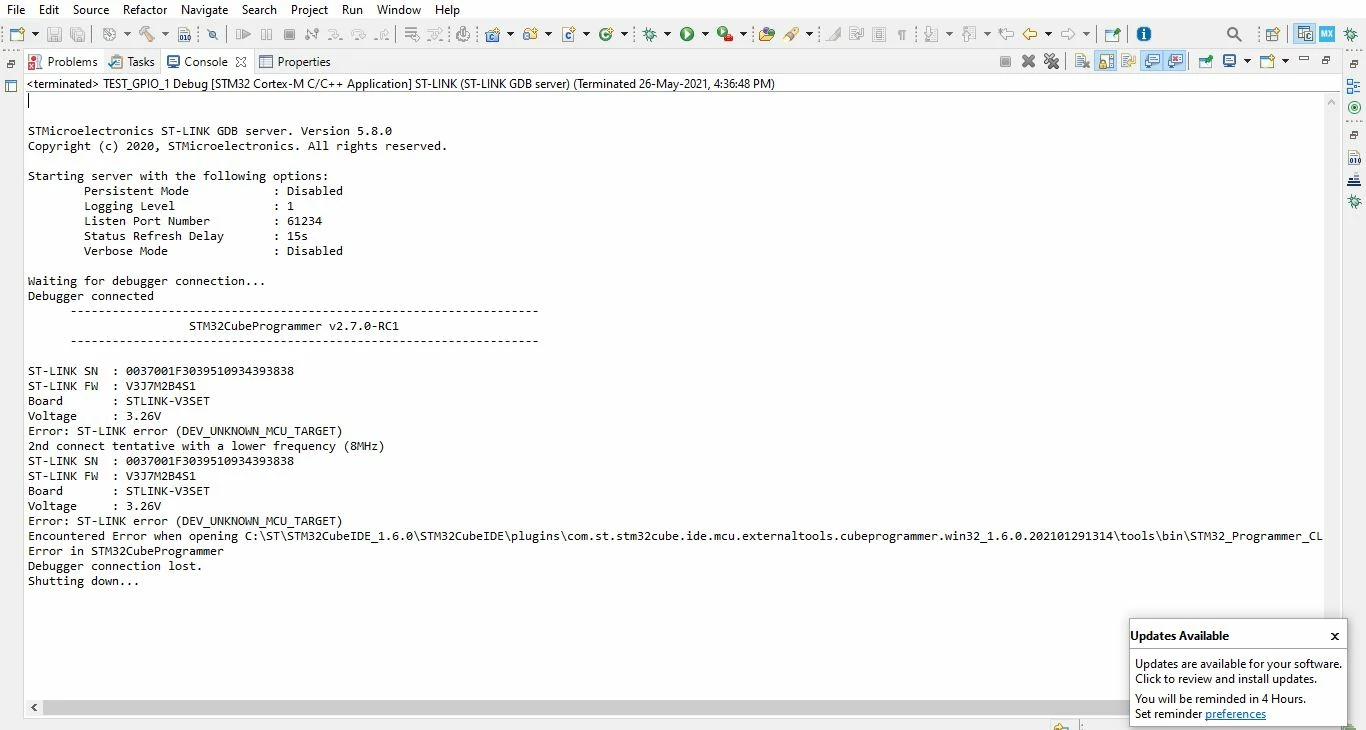
Task: Click the blue Information Center icon
Action: [1144, 34]
